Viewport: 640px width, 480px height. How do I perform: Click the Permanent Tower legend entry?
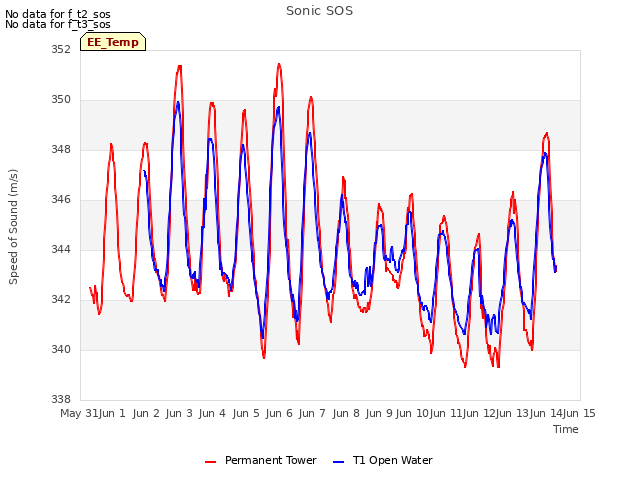(261, 460)
